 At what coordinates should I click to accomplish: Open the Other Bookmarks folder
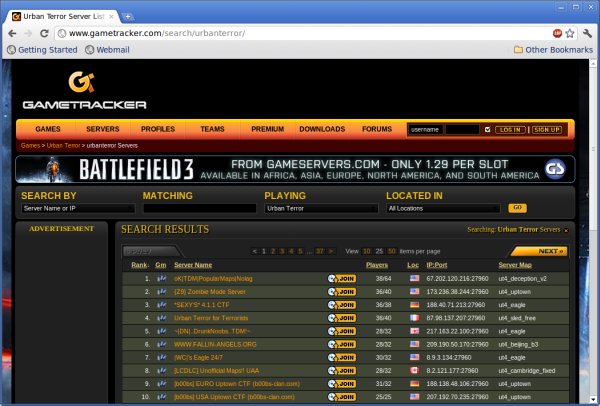(x=553, y=50)
